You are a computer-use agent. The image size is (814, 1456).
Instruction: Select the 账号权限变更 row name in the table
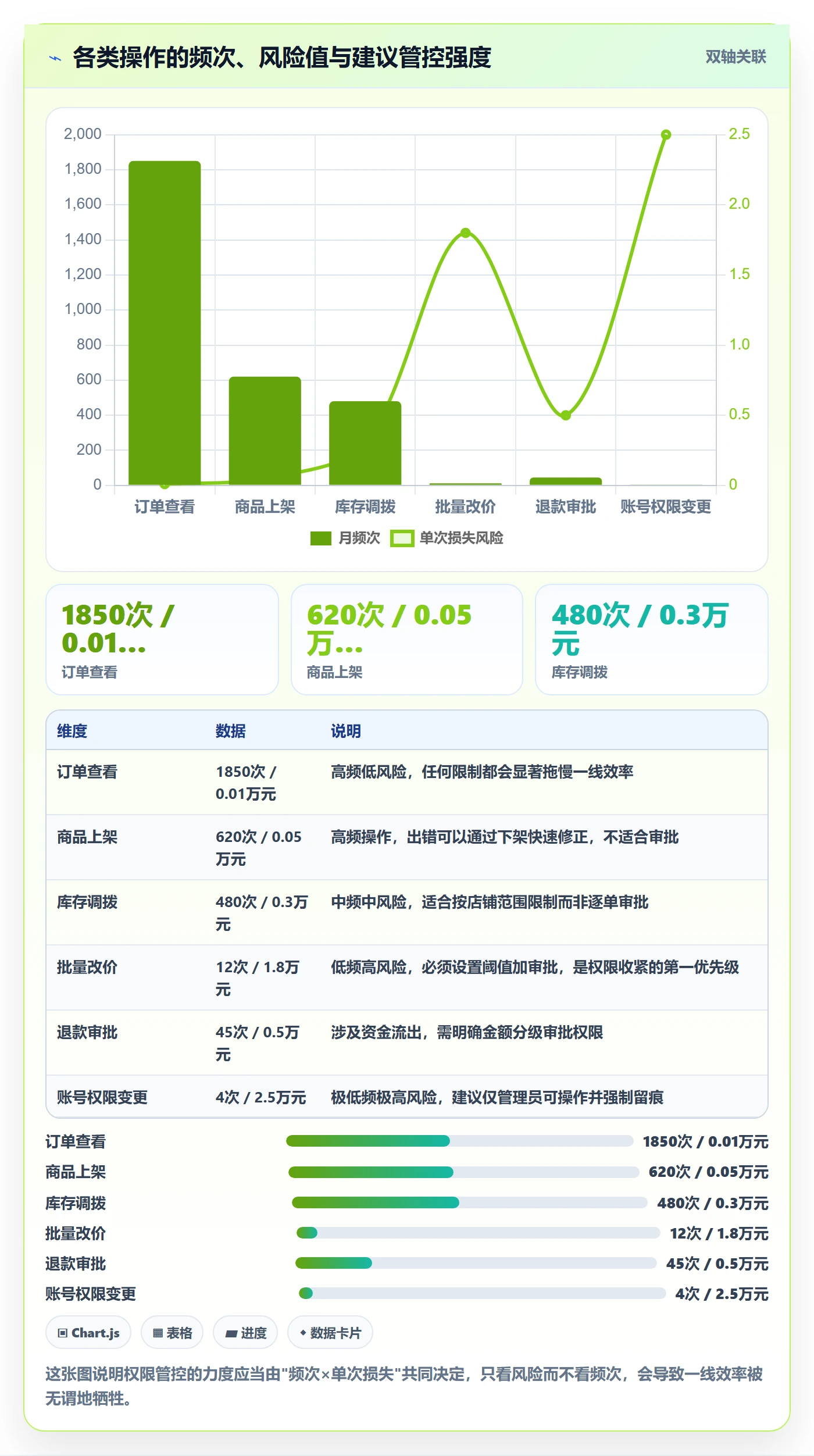[102, 1097]
